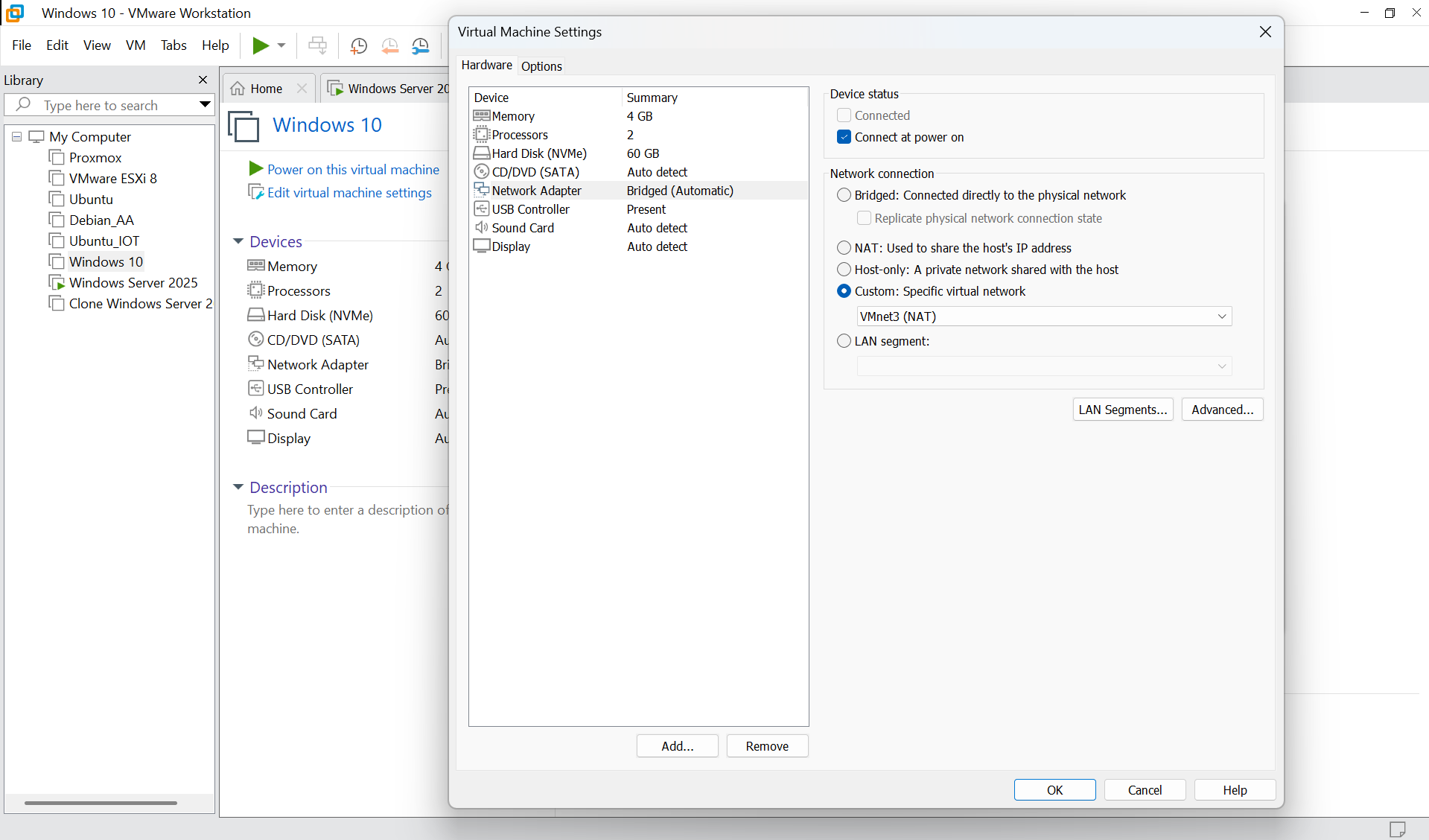Select CD/DVD (SATA) icon in settings list
The height and width of the screenshot is (840, 1429).
pyautogui.click(x=482, y=172)
